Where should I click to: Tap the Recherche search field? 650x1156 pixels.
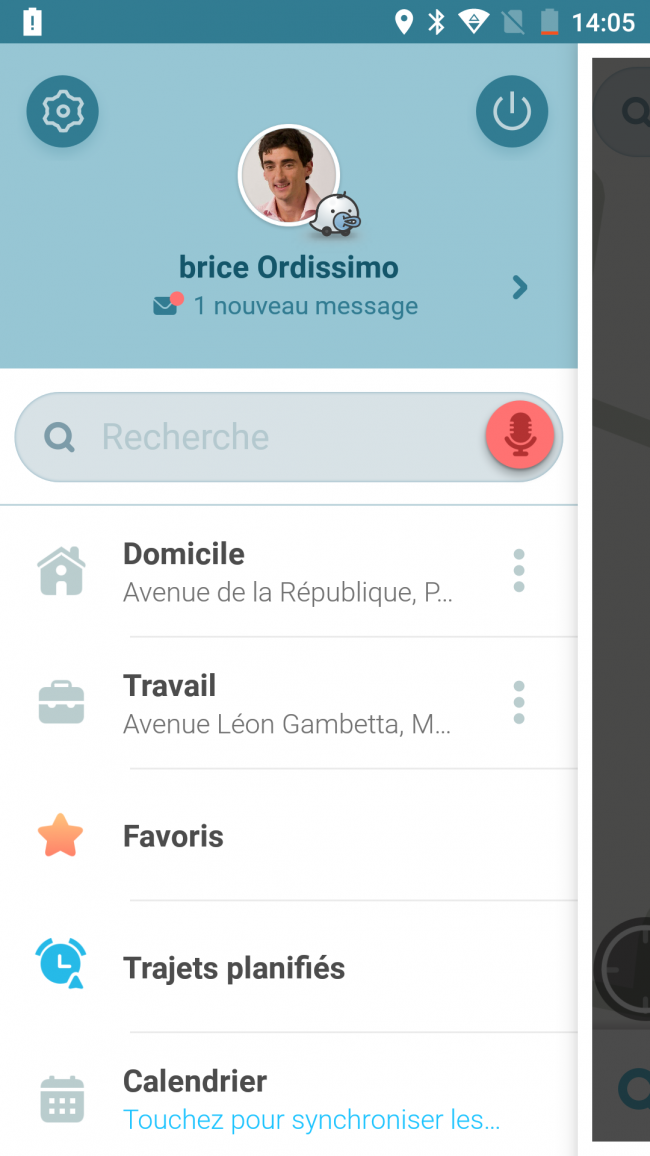(x=289, y=437)
